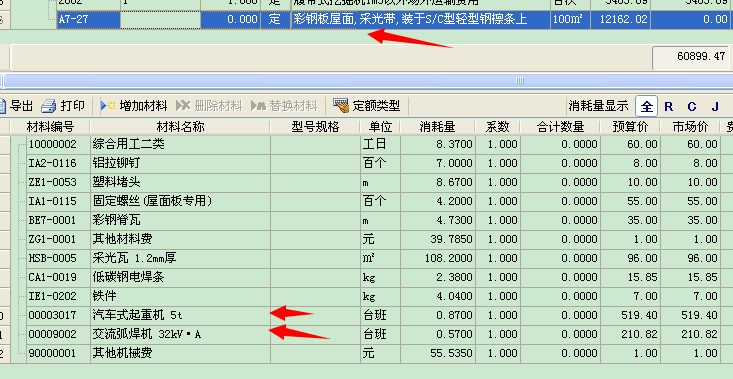This screenshot has width=733, height=379.
Task: Select material code 00009002
Action: pyautogui.click(x=52, y=335)
